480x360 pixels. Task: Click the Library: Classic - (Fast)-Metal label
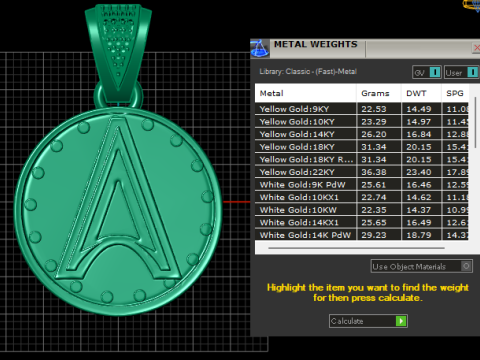(x=308, y=72)
